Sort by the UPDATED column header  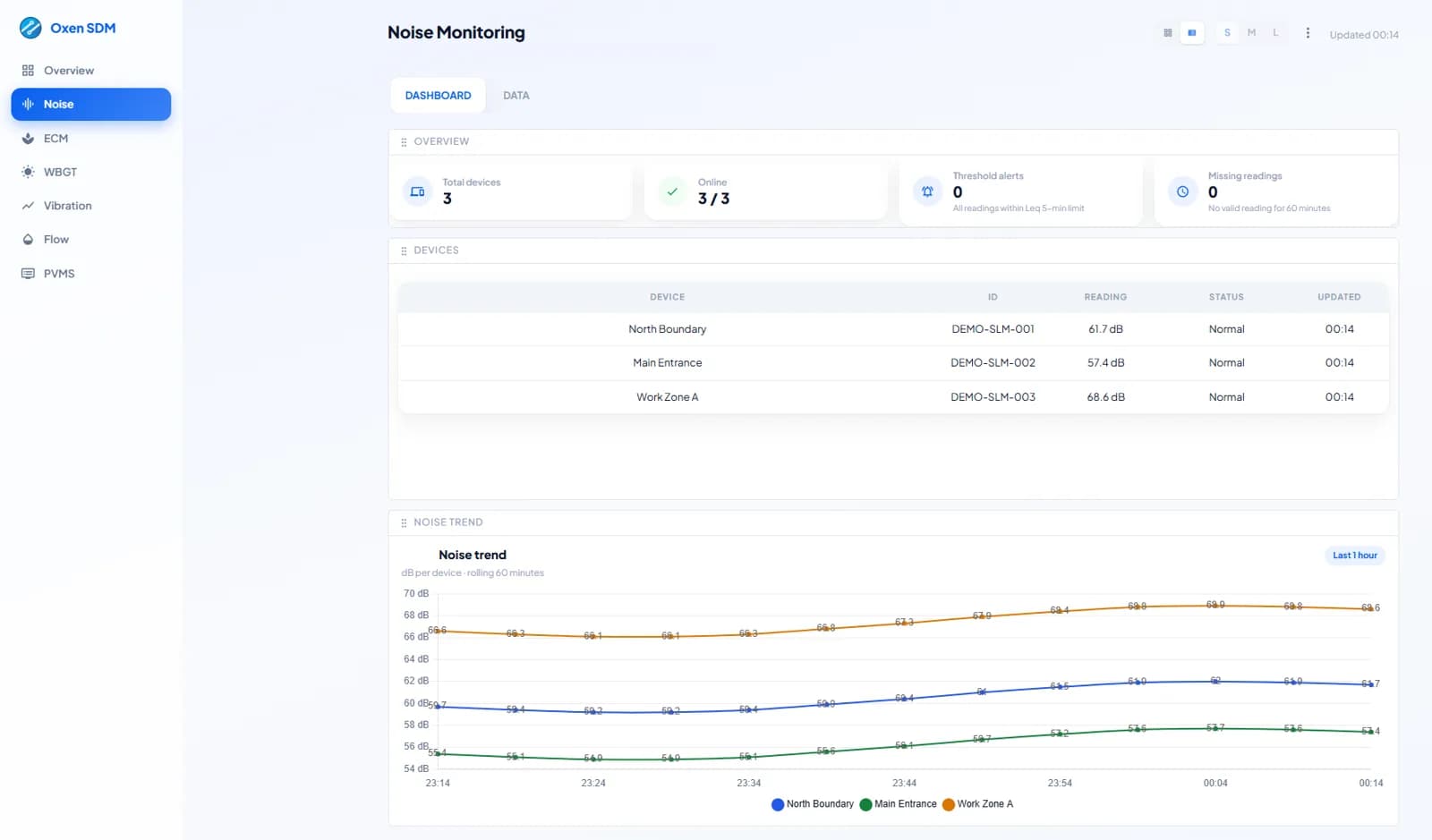(1339, 297)
